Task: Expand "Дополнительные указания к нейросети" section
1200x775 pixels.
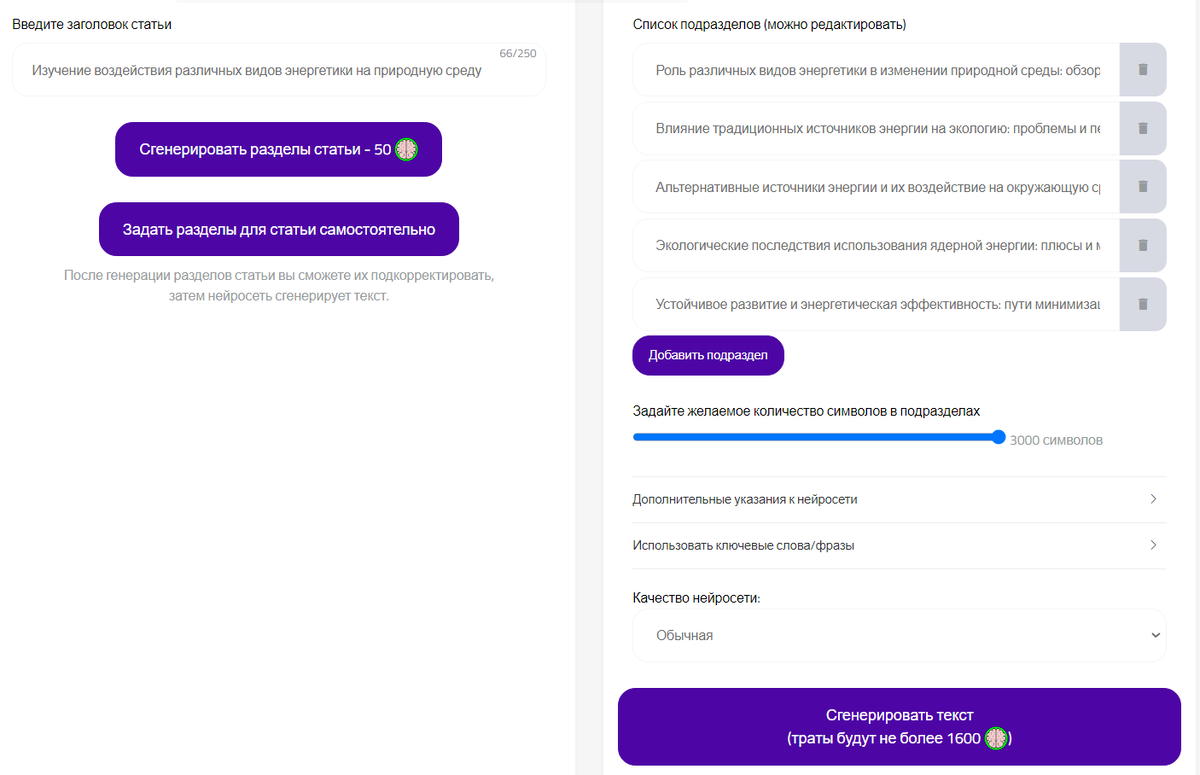Action: coord(898,498)
